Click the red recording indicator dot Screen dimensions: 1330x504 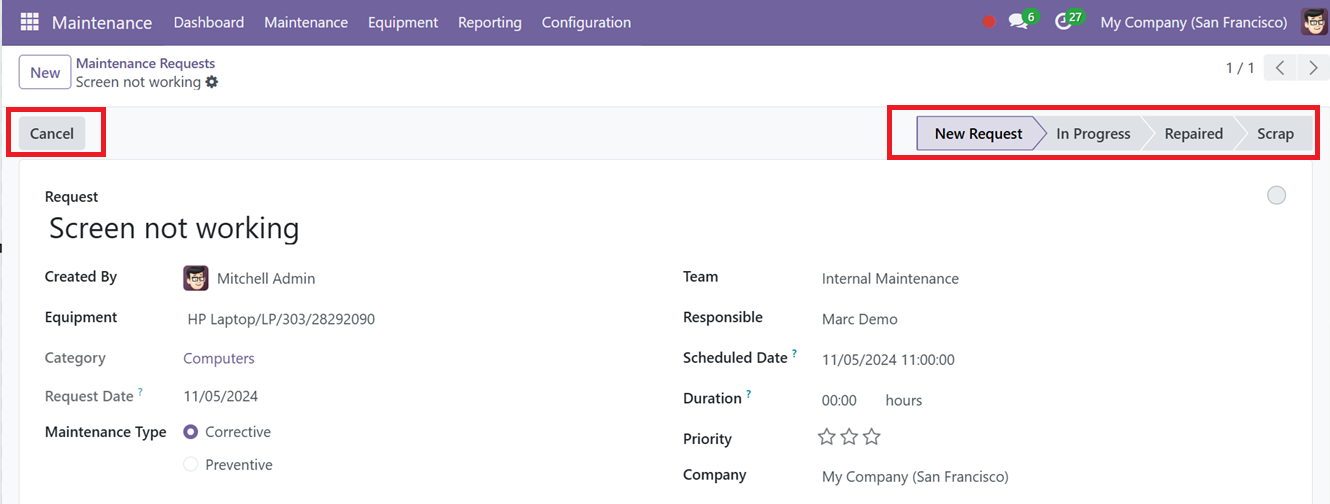click(989, 22)
